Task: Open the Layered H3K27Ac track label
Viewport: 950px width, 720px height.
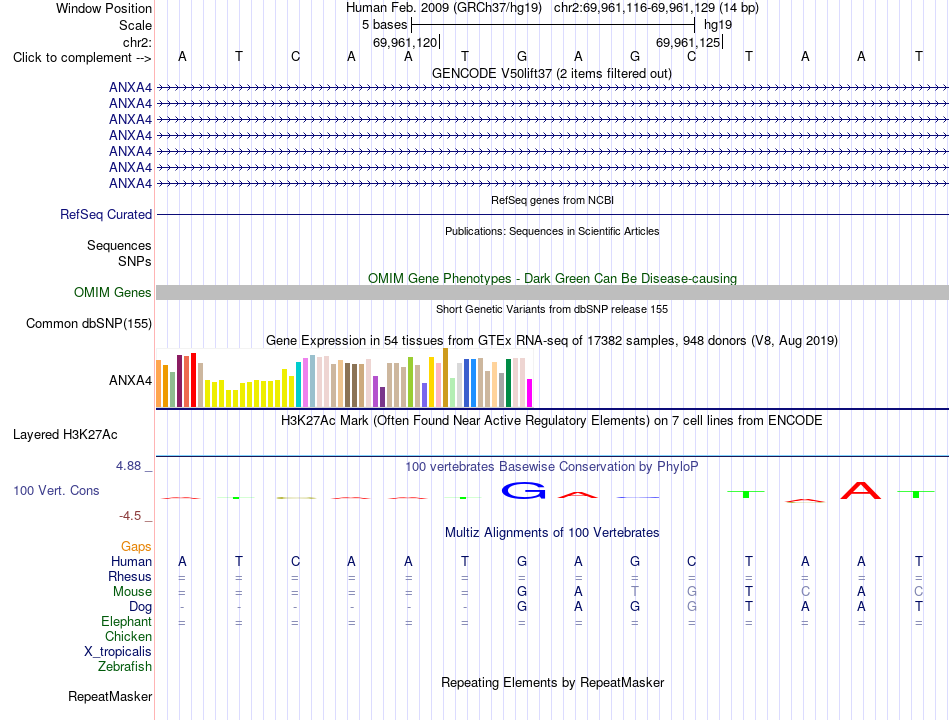Action: point(65,435)
